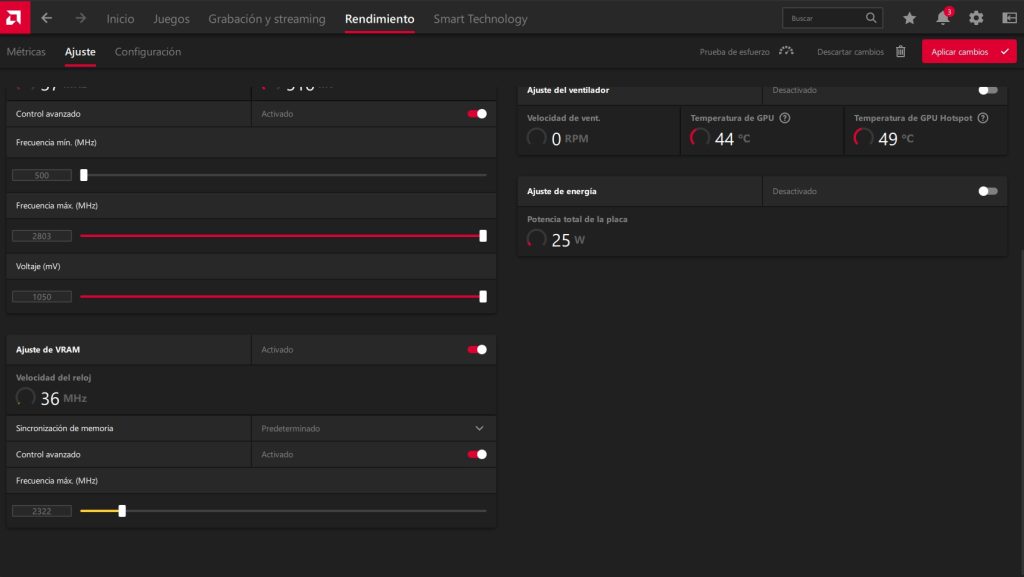Enable Ajuste de energía toggle

[x=987, y=191]
